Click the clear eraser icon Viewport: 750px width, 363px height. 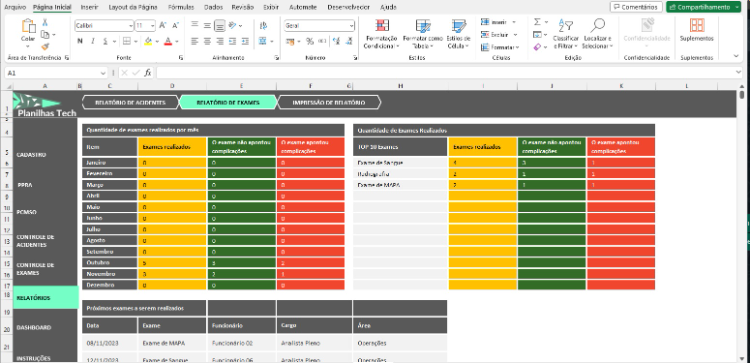[x=537, y=47]
